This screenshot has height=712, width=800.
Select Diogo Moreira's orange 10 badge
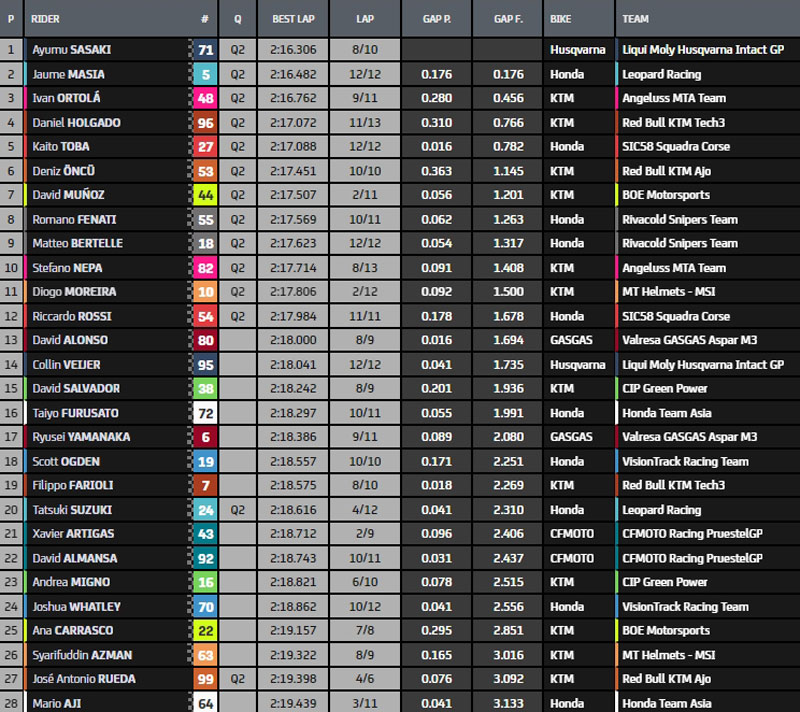(x=205, y=292)
